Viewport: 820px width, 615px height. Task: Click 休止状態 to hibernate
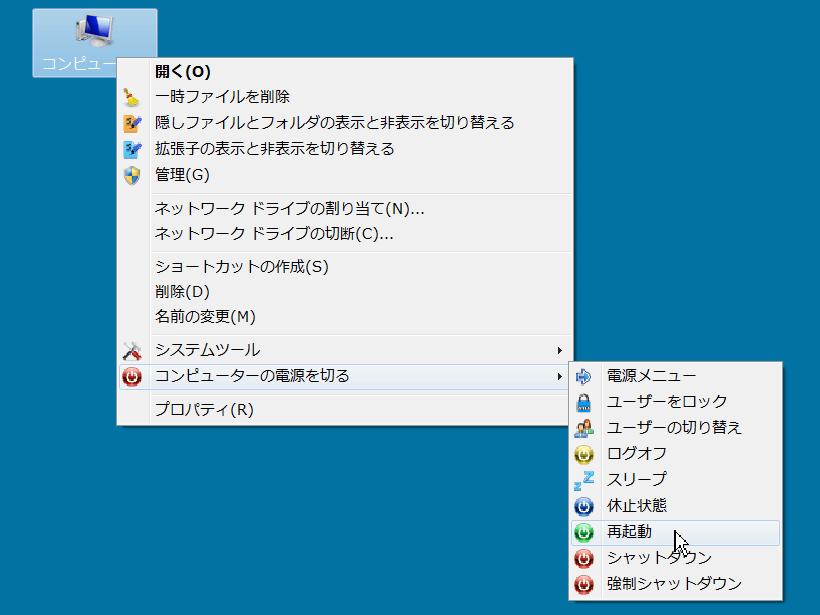click(x=636, y=506)
